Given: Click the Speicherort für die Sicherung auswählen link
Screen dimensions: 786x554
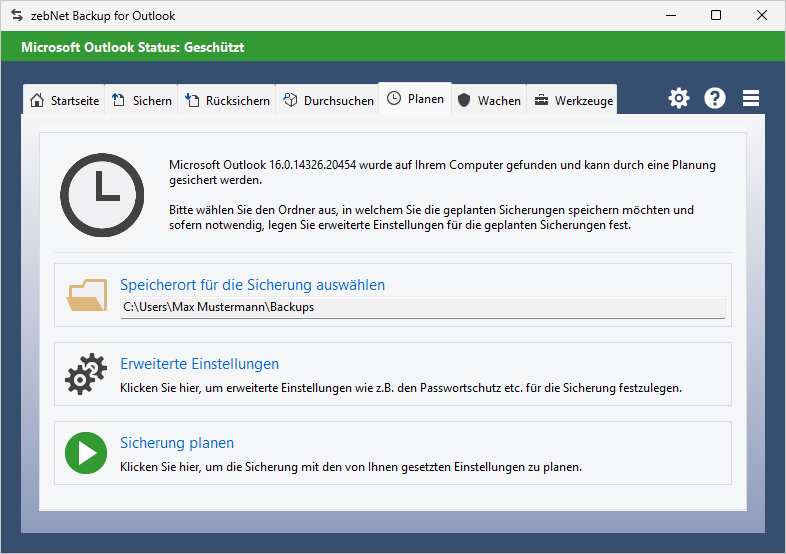Looking at the screenshot, I should [252, 285].
